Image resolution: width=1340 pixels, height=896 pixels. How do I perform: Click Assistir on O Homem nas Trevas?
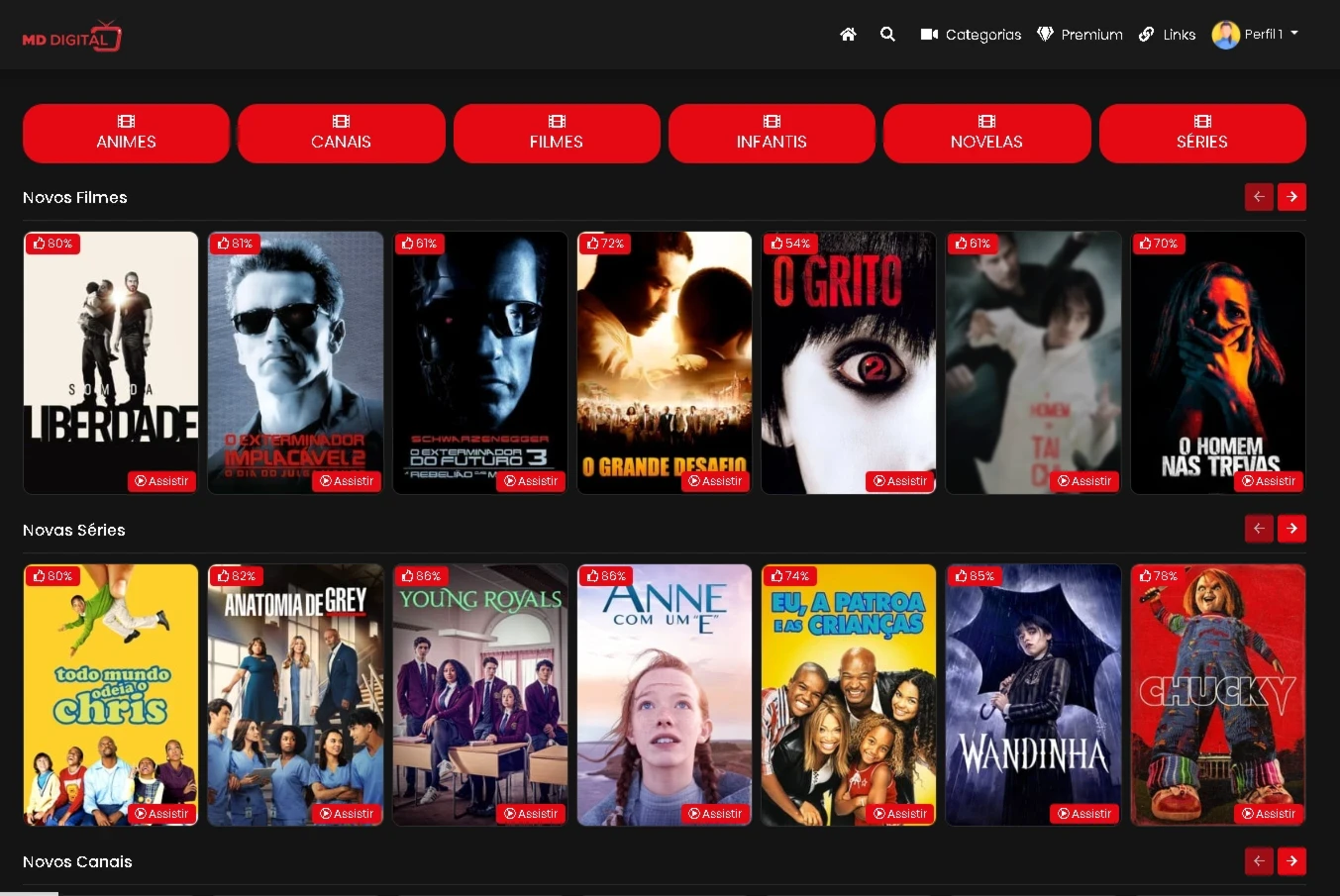pos(1269,481)
